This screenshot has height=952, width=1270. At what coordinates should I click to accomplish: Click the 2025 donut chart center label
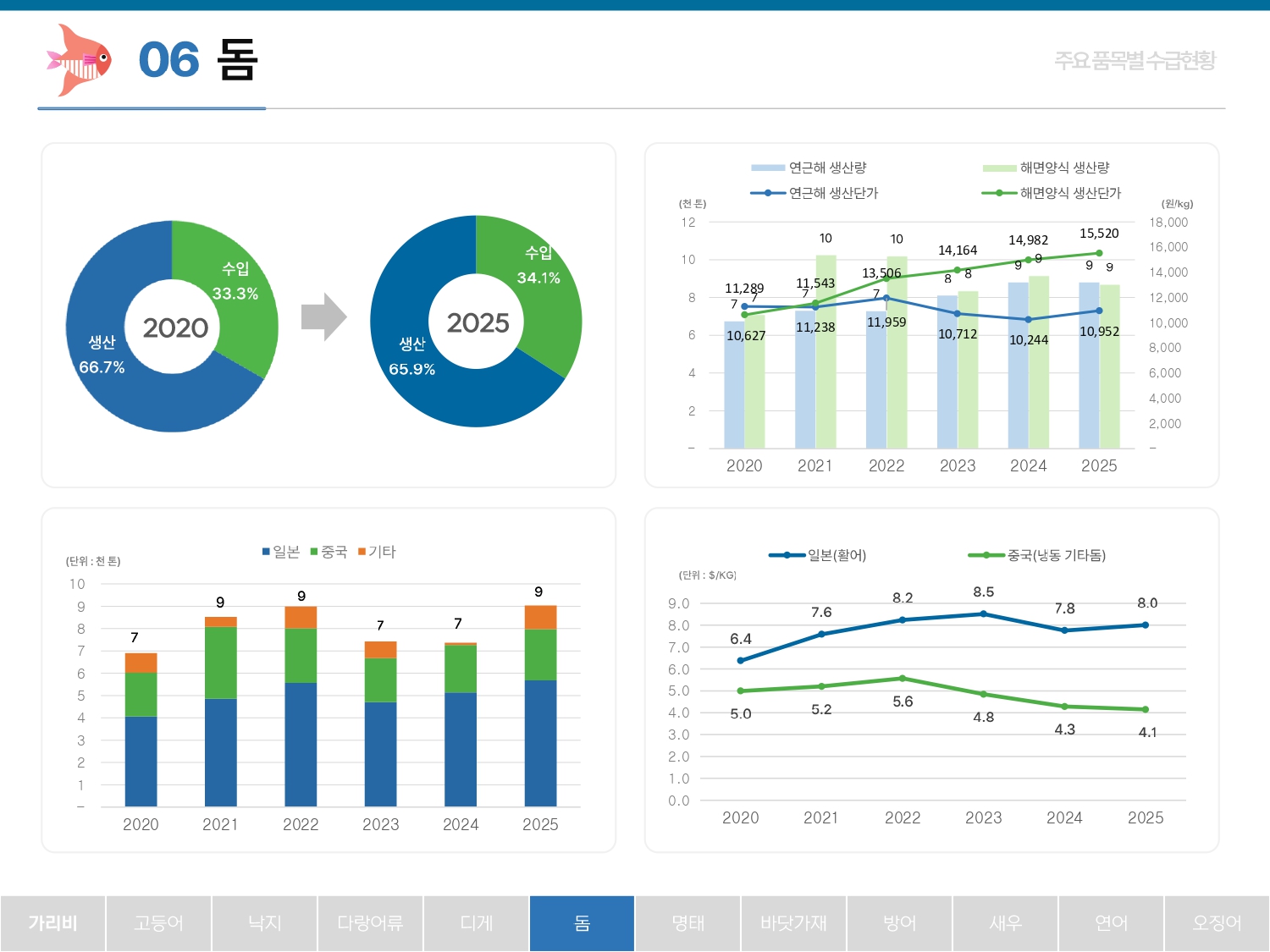478,322
